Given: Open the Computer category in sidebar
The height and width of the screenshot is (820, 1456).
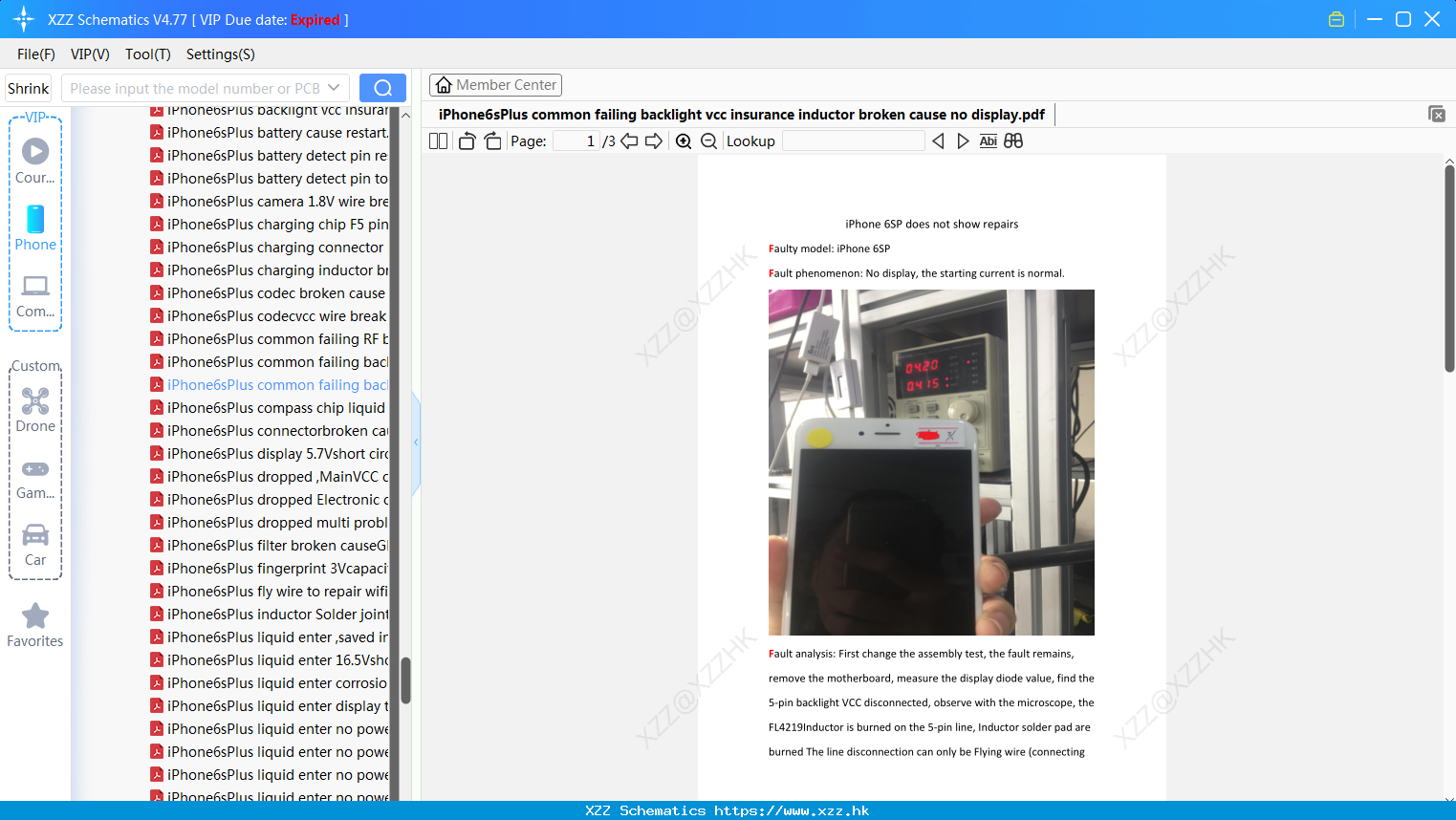Looking at the screenshot, I should (35, 296).
